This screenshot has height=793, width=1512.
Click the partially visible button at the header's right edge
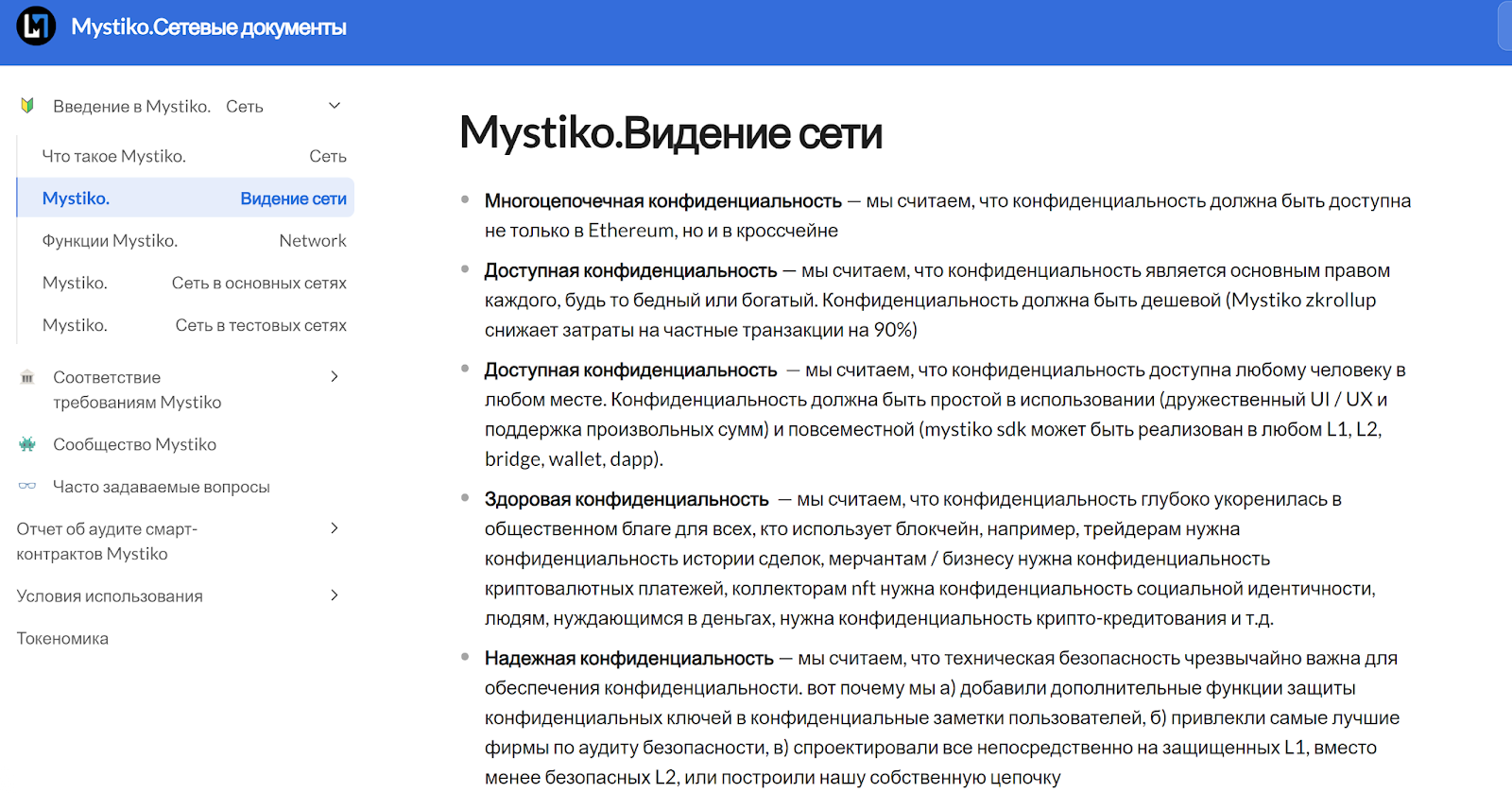[x=1505, y=26]
